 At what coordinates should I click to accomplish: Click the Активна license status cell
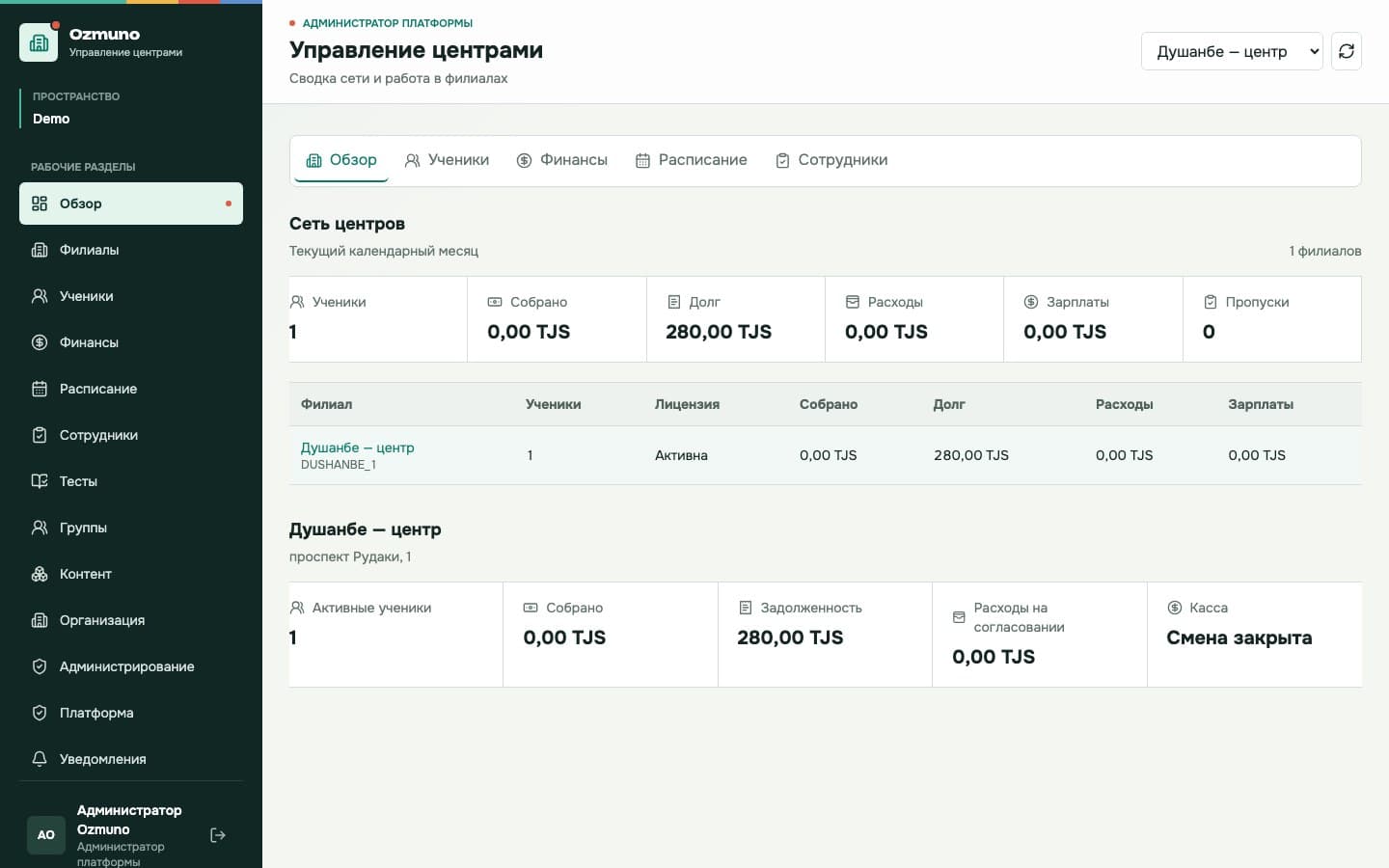[681, 455]
